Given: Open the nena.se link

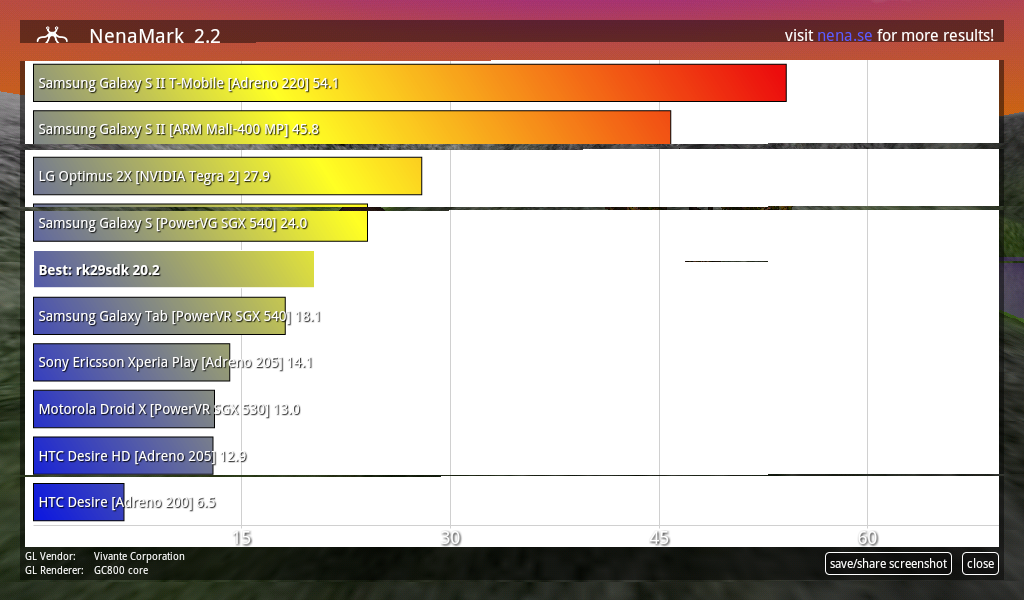Looking at the screenshot, I should pos(844,35).
